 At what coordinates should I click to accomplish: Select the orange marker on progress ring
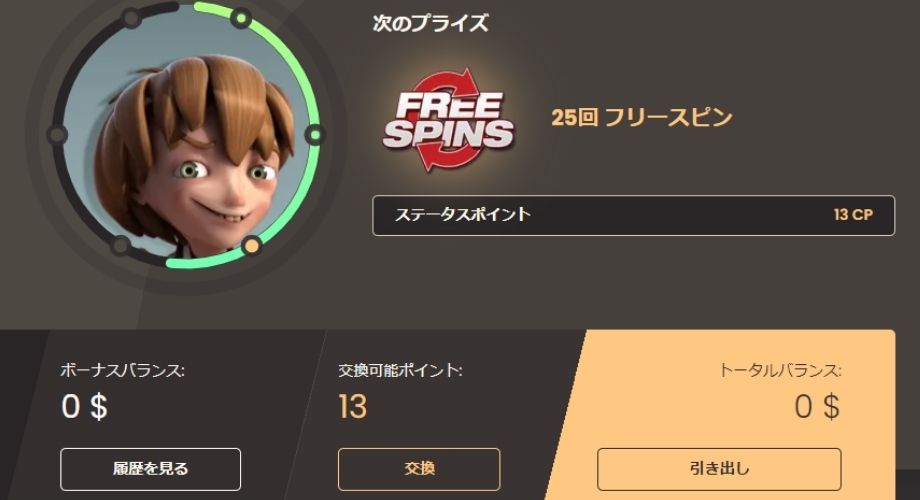coord(251,245)
